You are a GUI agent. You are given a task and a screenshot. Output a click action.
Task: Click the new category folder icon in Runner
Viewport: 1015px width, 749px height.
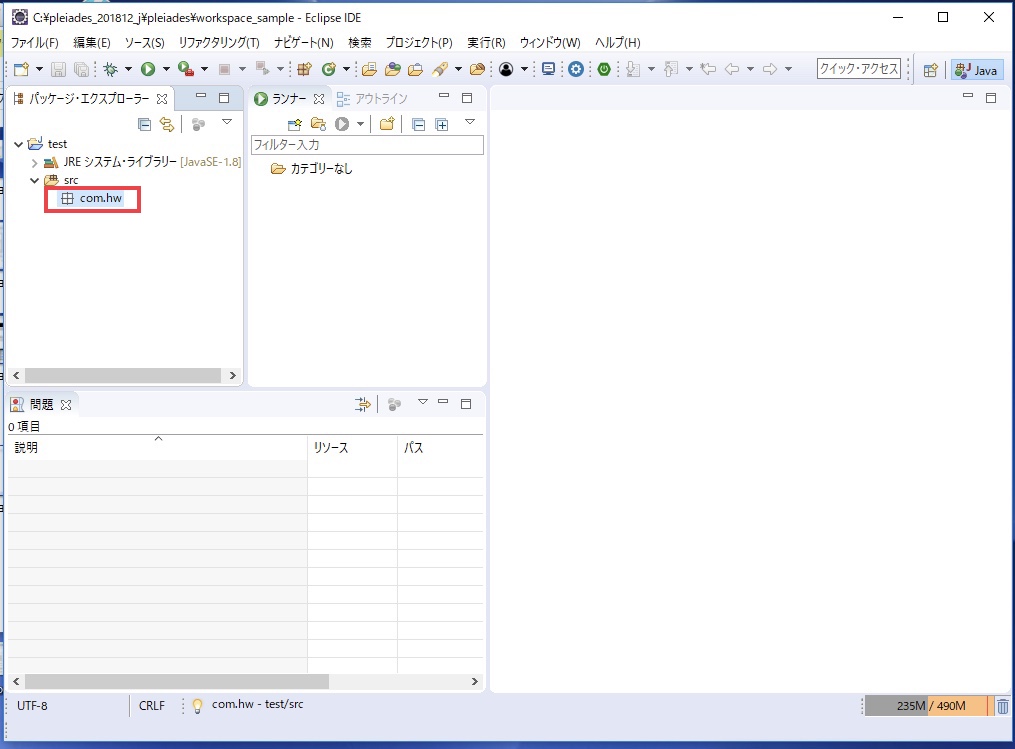(387, 124)
